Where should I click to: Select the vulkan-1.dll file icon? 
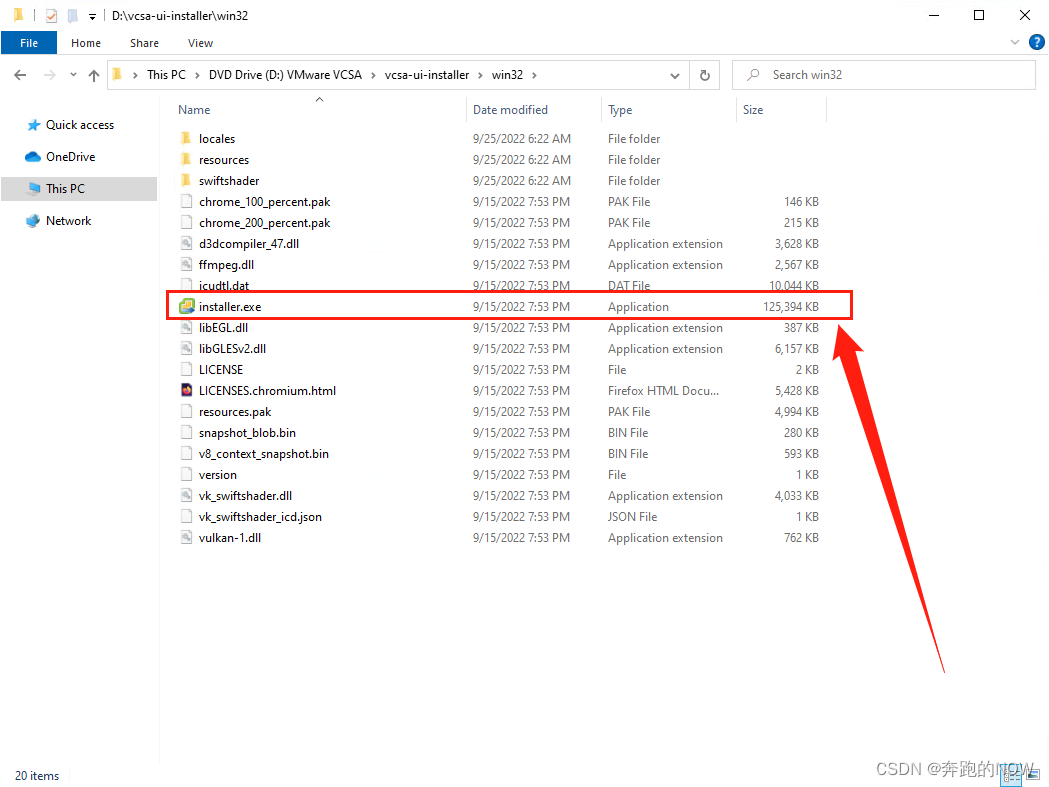tap(187, 537)
